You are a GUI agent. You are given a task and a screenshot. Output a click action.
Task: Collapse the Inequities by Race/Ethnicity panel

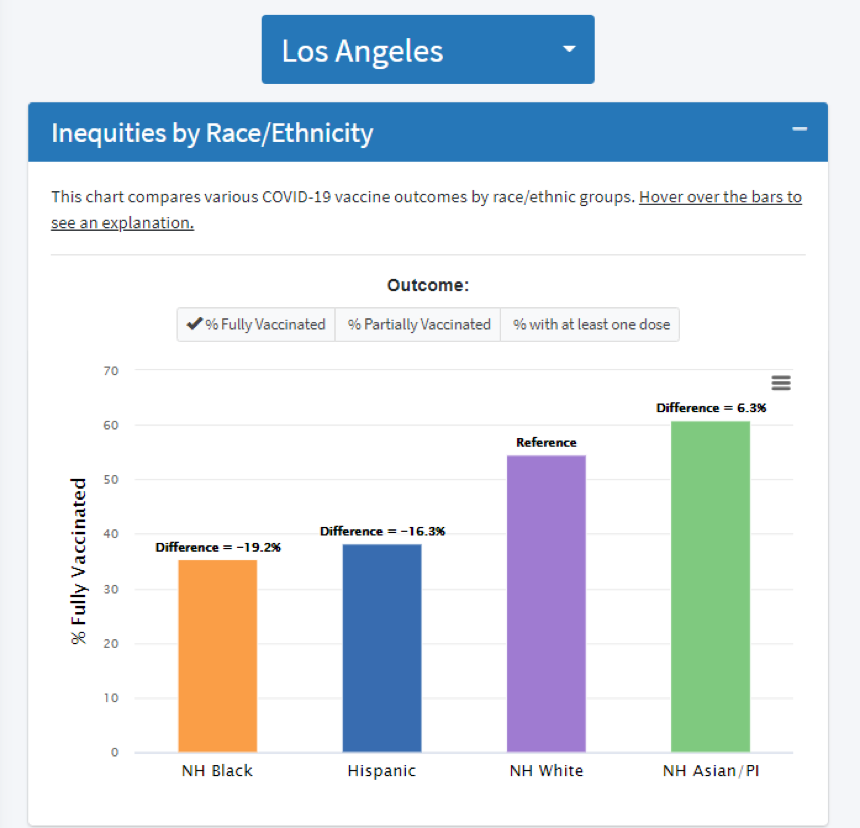click(x=799, y=129)
